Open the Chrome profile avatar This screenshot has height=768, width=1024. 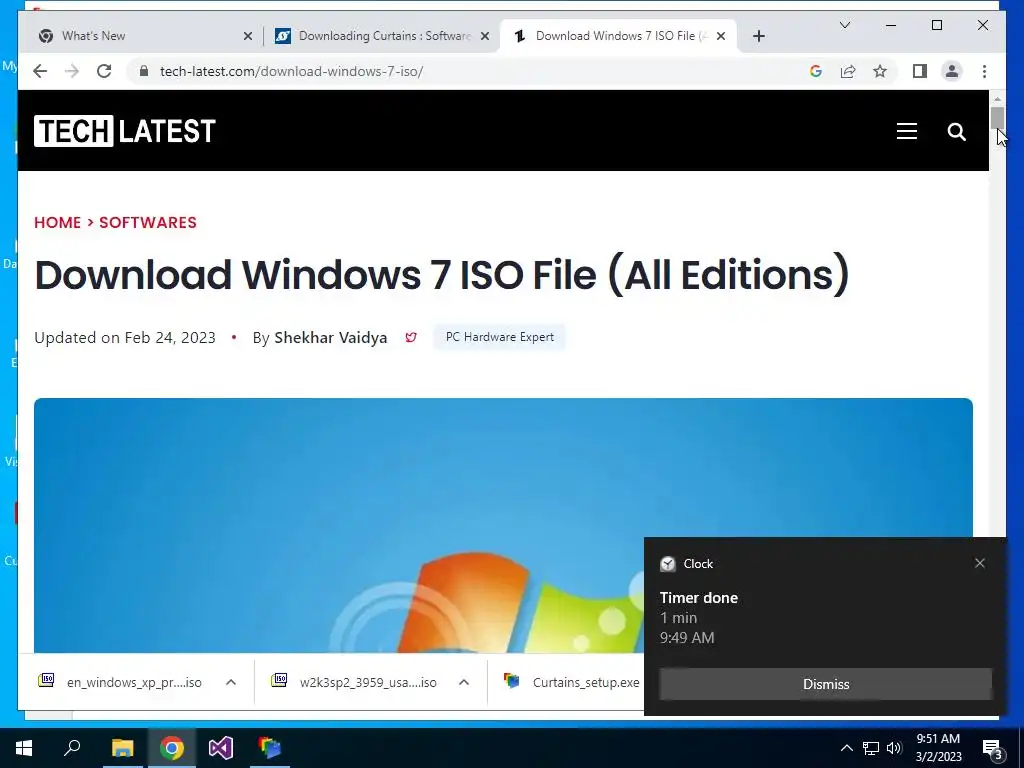[952, 71]
